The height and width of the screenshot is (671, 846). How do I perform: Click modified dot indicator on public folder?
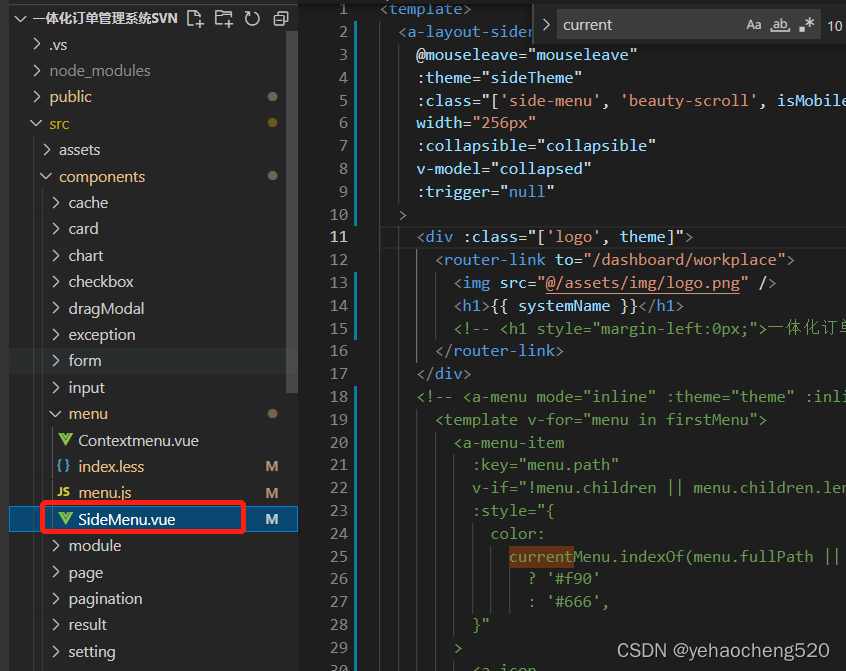tap(272, 97)
